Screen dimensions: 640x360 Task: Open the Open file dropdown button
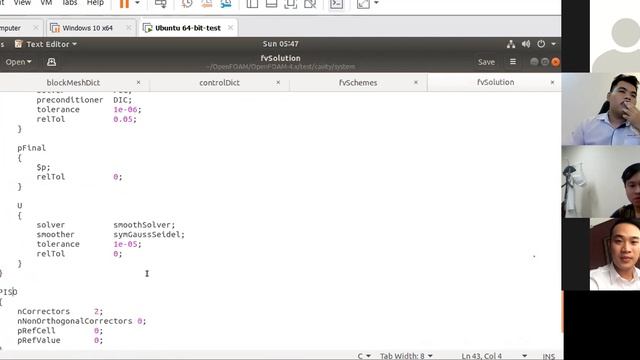click(18, 62)
